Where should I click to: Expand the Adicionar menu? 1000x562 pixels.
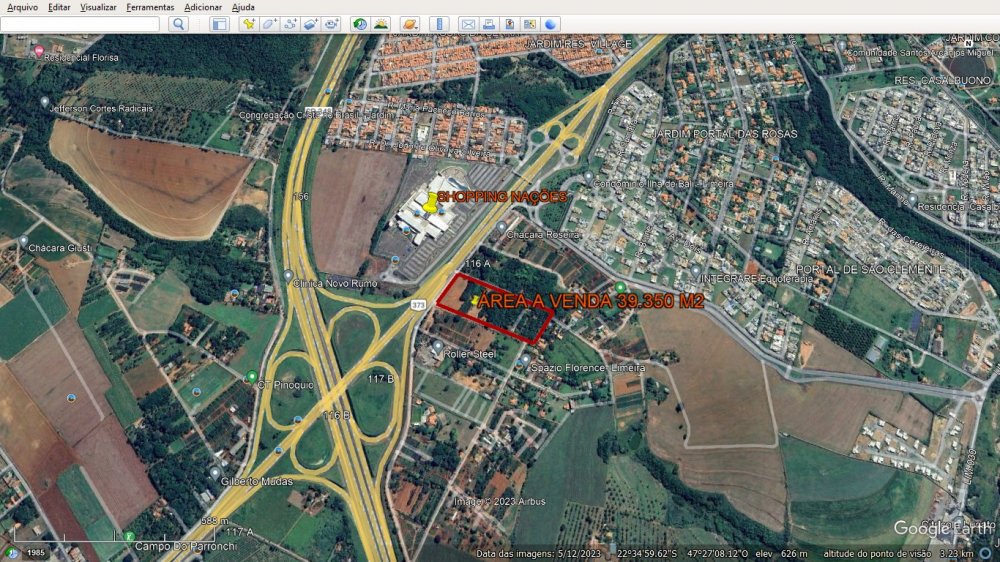[x=203, y=7]
